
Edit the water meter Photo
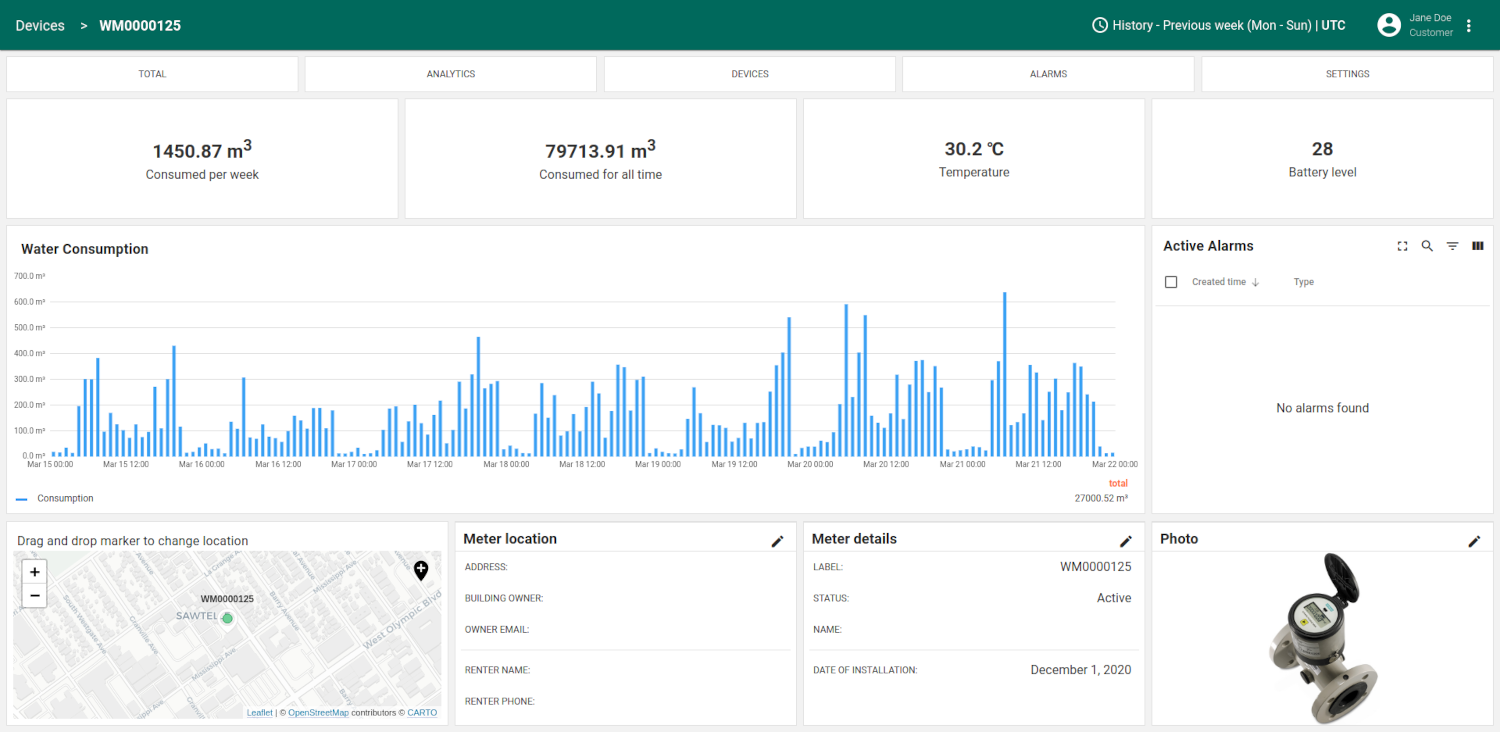1475,541
